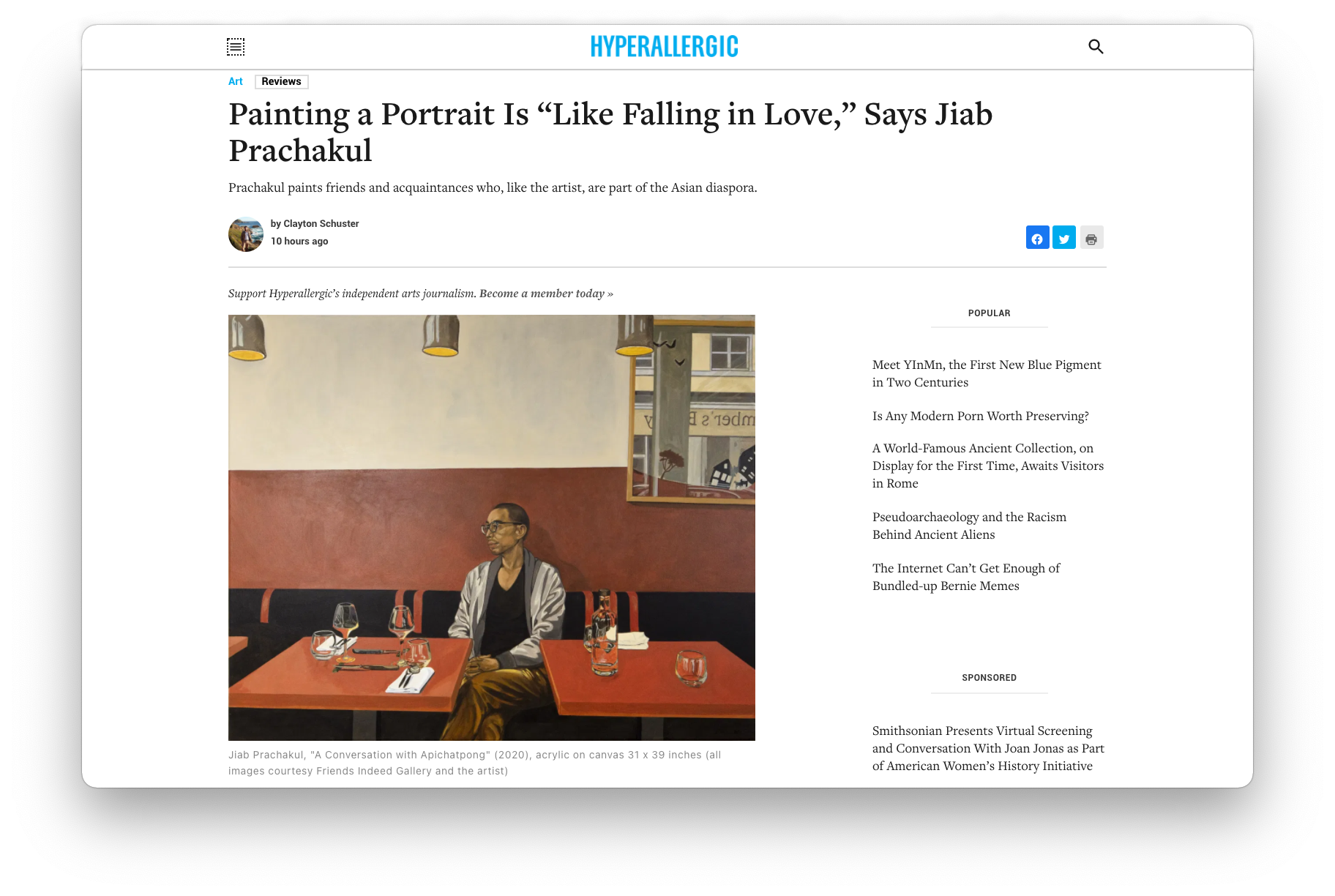
Task: Open Is Any Modern Porn Worth Preserving
Action: point(981,416)
